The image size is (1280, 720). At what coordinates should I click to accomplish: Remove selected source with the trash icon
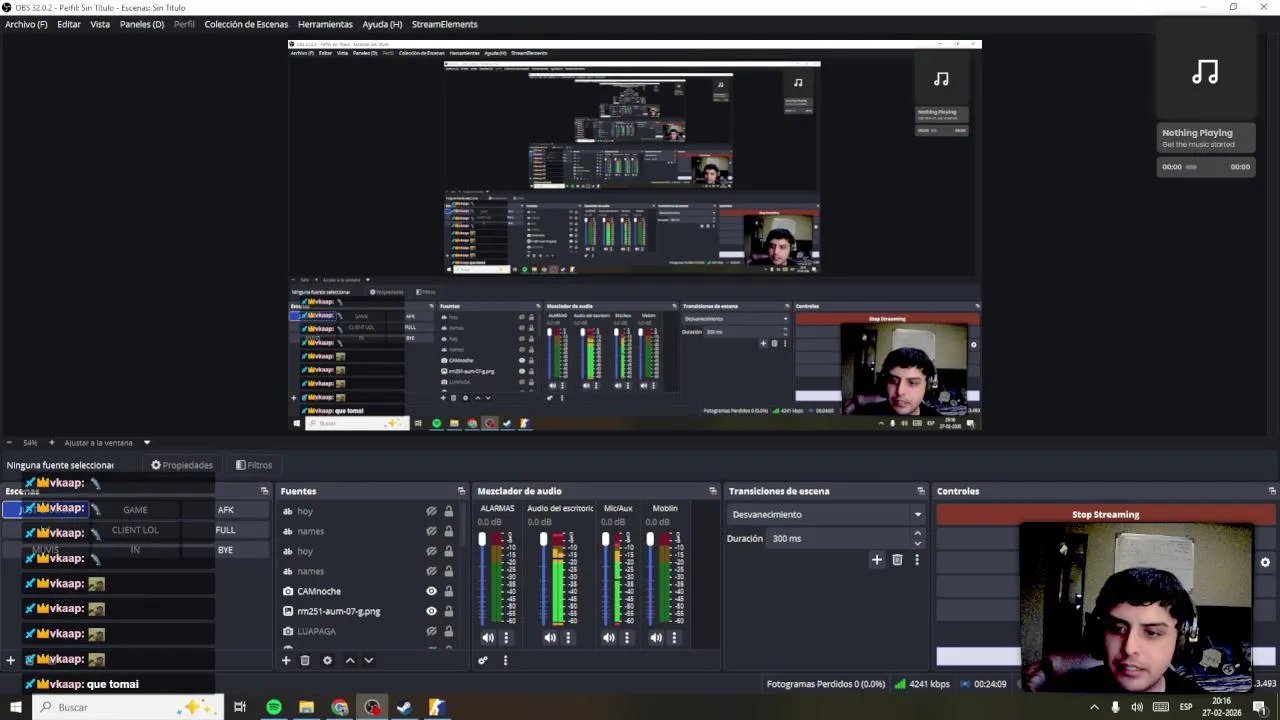(x=305, y=660)
